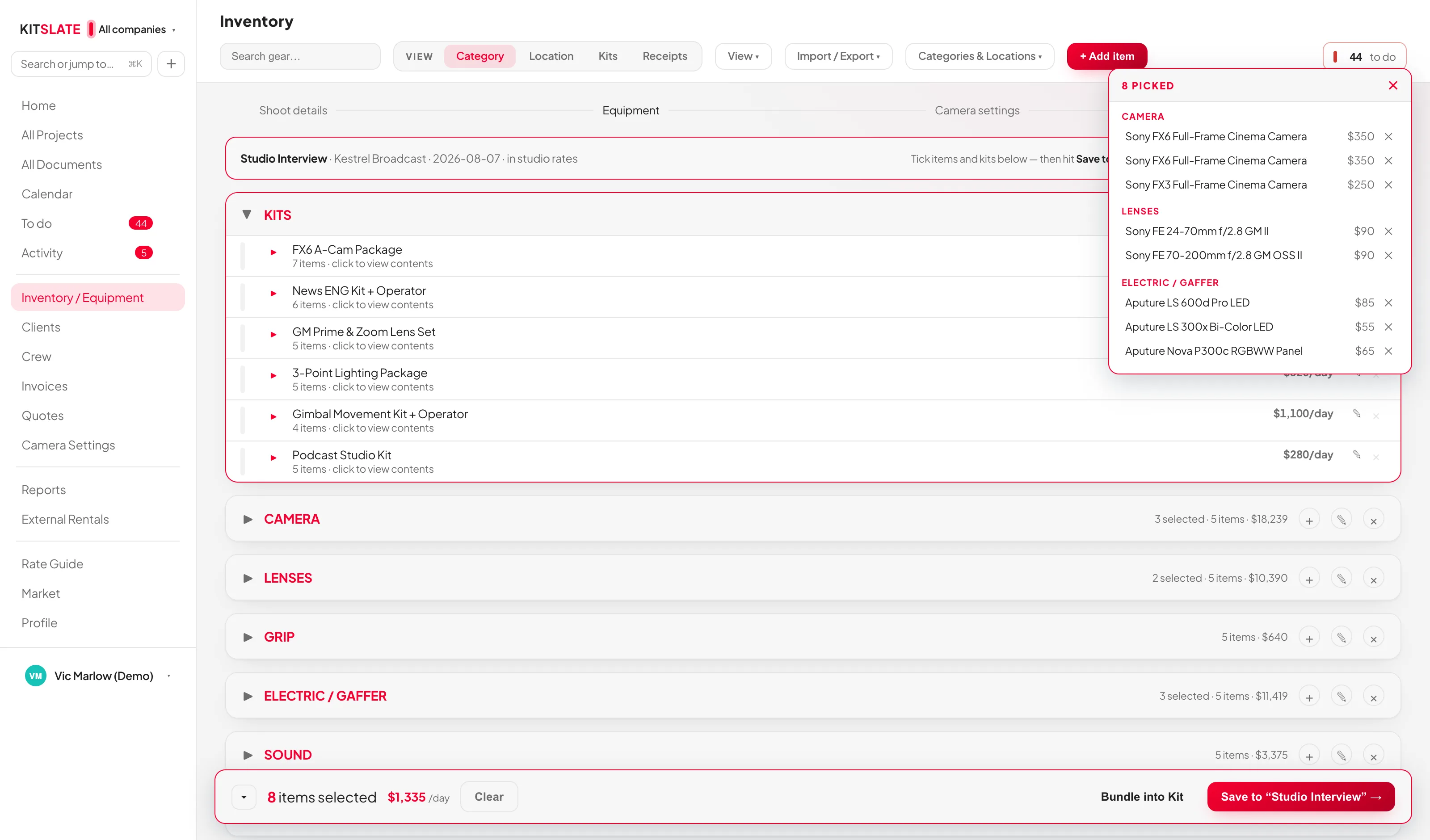Viewport: 1430px width, 840px height.
Task: Clear the selected items
Action: [x=489, y=797]
